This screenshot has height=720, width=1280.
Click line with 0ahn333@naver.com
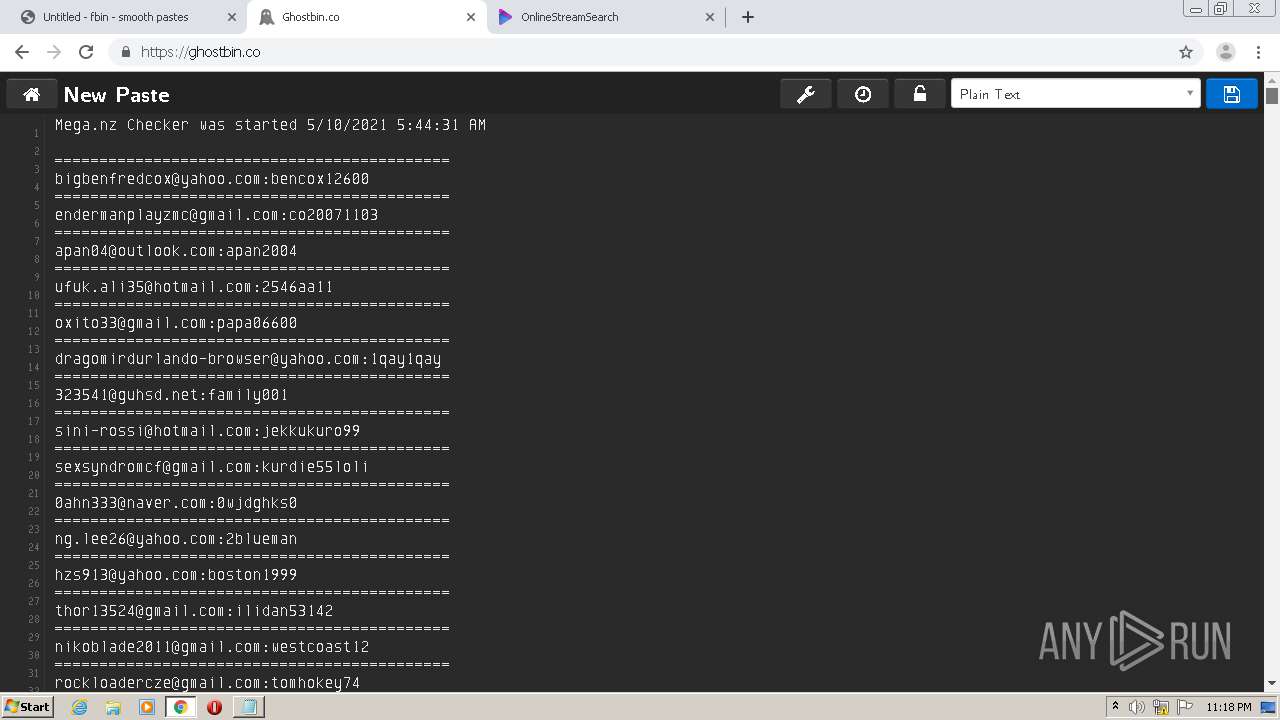[176, 503]
